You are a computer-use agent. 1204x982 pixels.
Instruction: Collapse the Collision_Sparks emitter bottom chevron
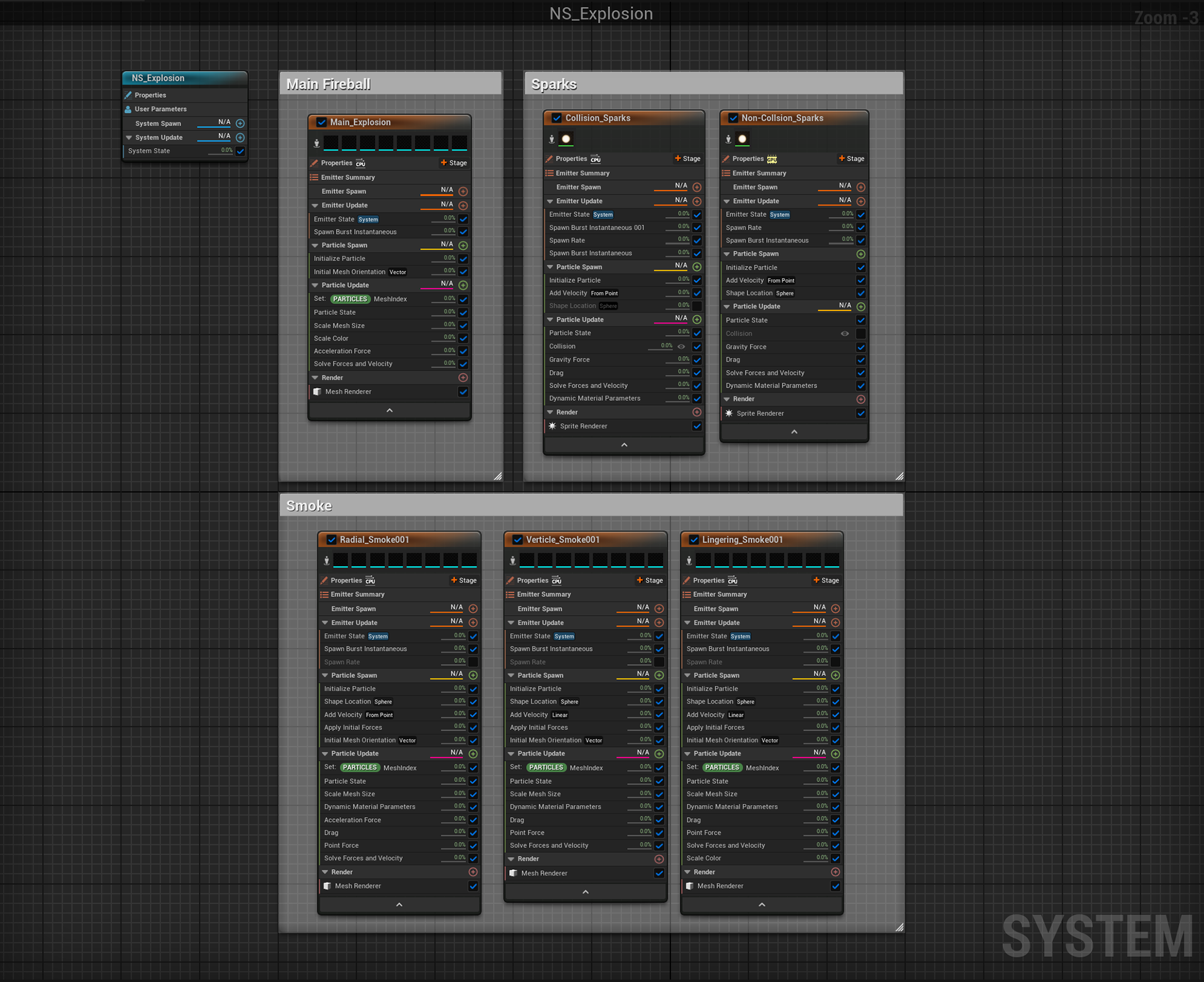point(623,445)
